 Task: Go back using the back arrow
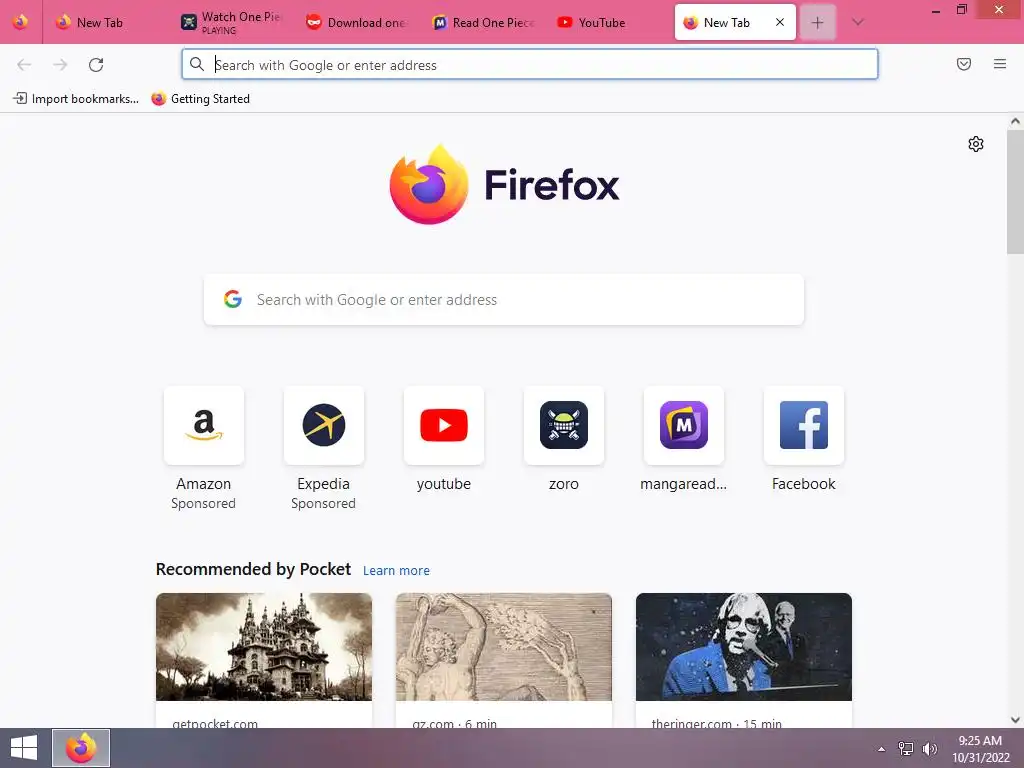click(x=24, y=65)
